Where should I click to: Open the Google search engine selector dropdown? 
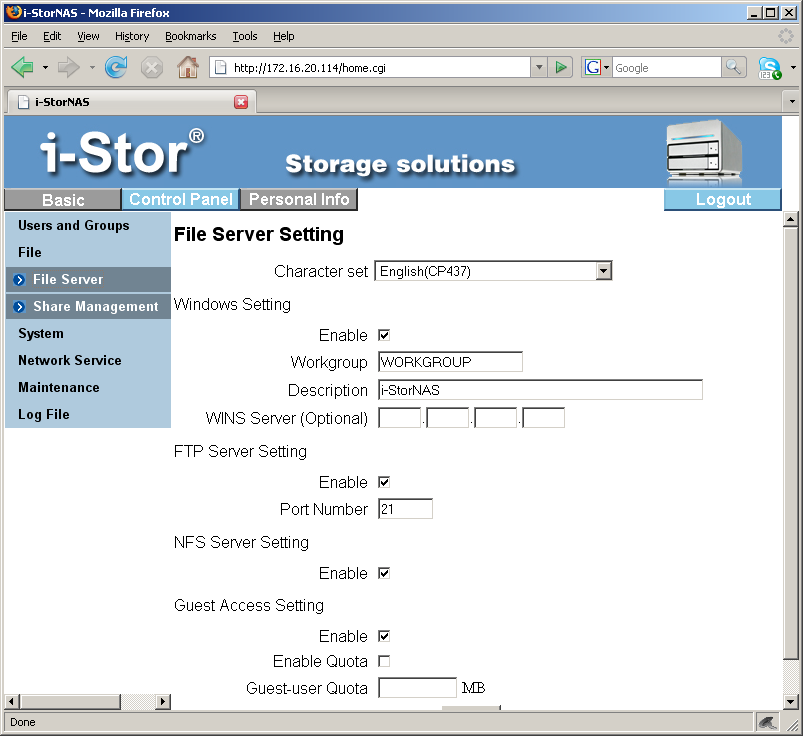(x=597, y=67)
